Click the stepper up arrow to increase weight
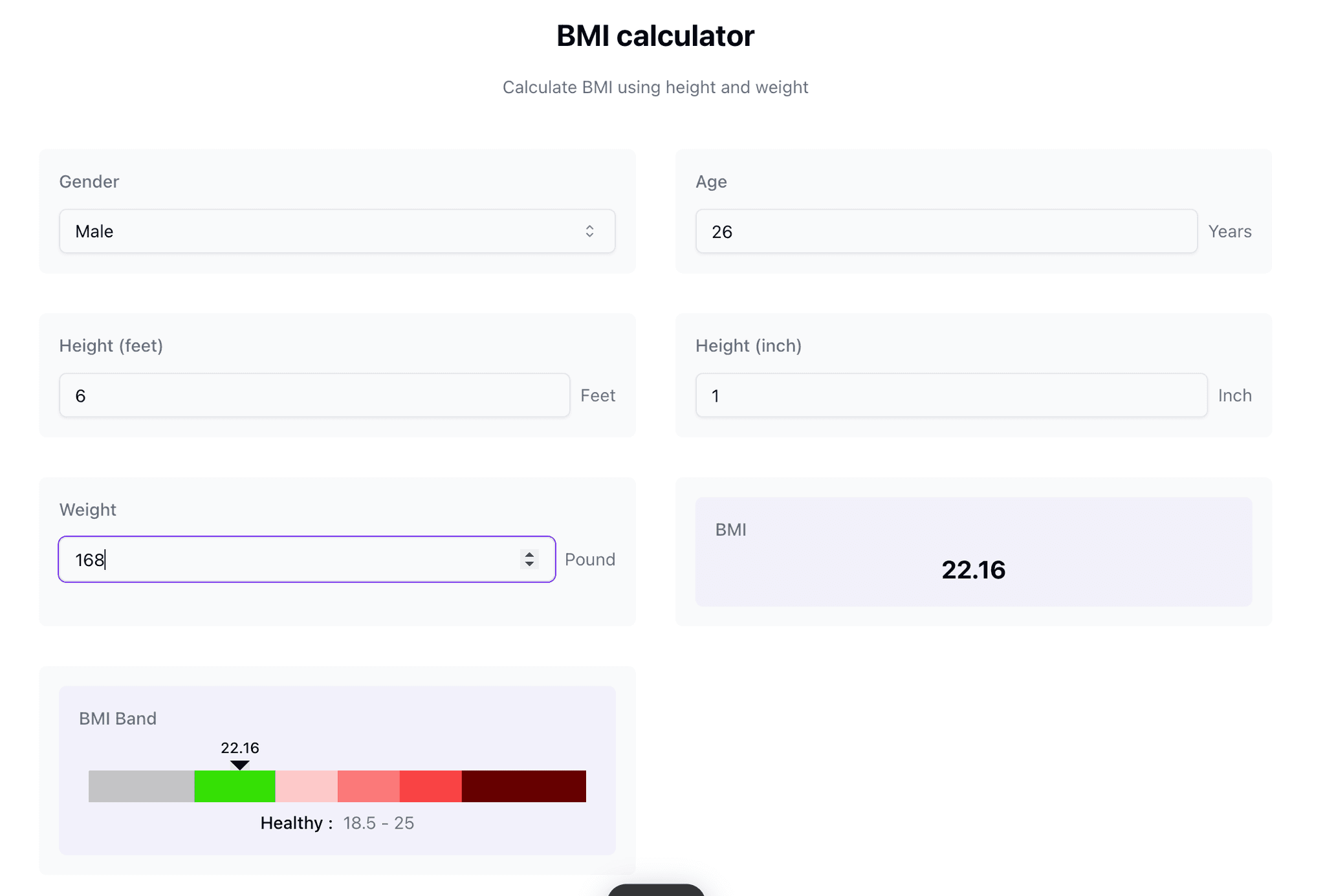 click(x=529, y=554)
